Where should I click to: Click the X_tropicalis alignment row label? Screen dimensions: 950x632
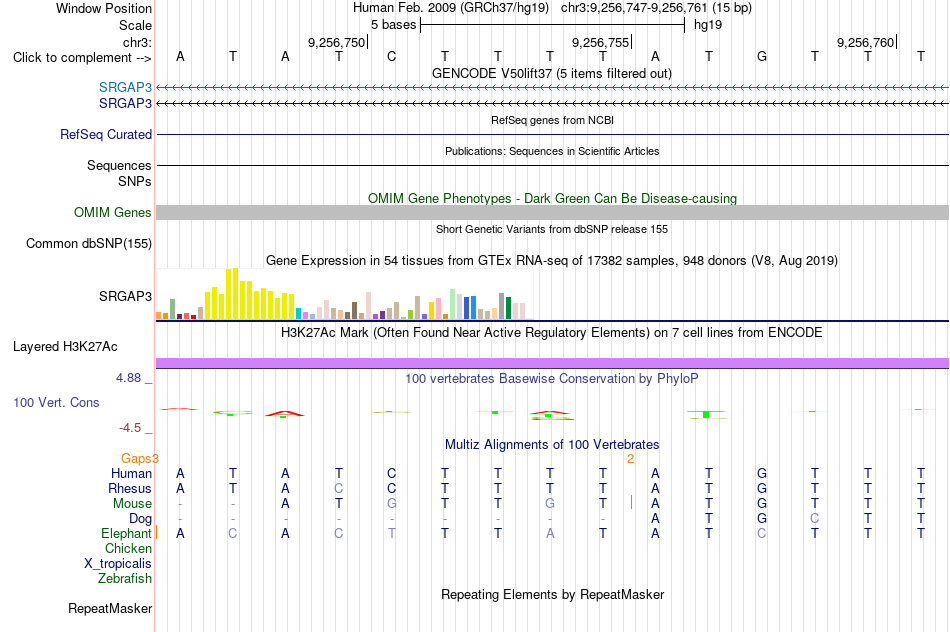[x=118, y=564]
